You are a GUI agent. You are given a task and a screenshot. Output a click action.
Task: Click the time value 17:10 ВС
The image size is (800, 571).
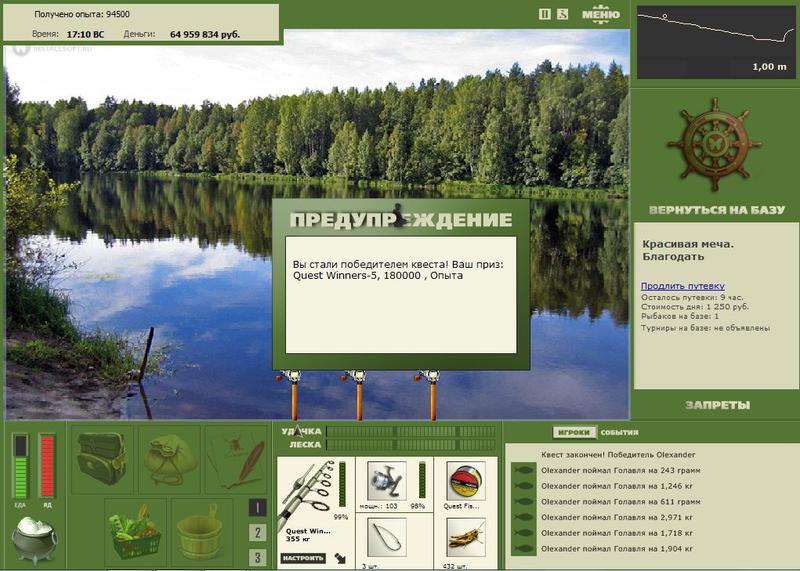[85, 35]
